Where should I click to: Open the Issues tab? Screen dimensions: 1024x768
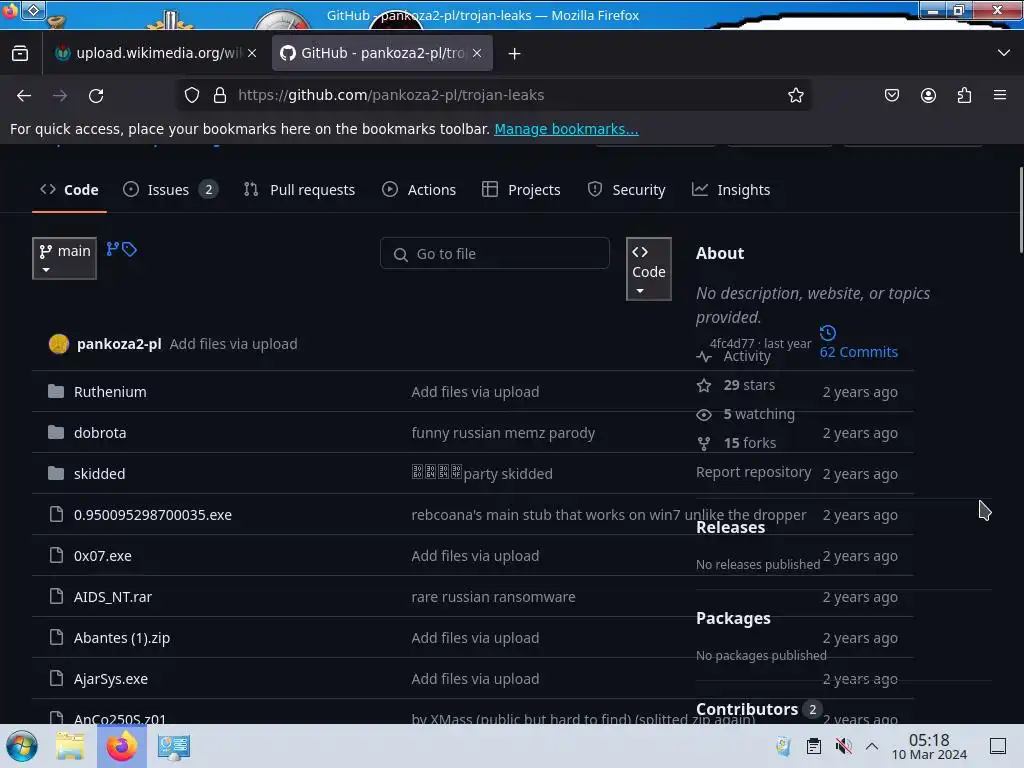point(170,190)
